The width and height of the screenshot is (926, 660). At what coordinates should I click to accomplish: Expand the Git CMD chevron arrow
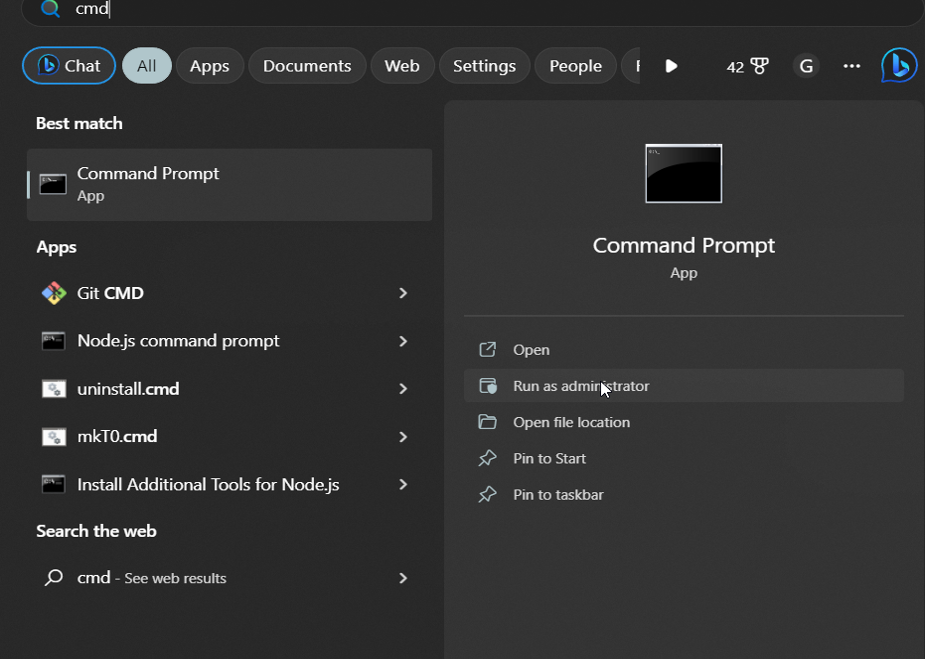pyautogui.click(x=403, y=293)
